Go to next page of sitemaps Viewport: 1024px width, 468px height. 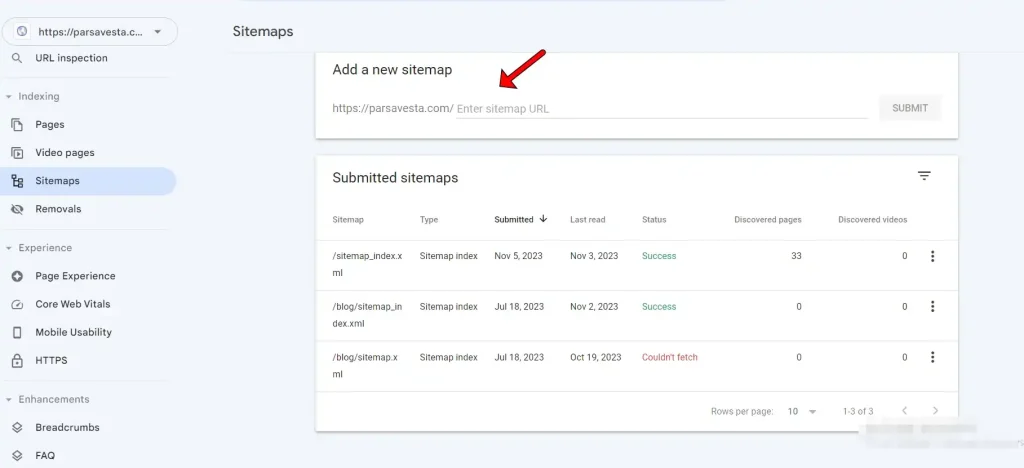coord(935,411)
